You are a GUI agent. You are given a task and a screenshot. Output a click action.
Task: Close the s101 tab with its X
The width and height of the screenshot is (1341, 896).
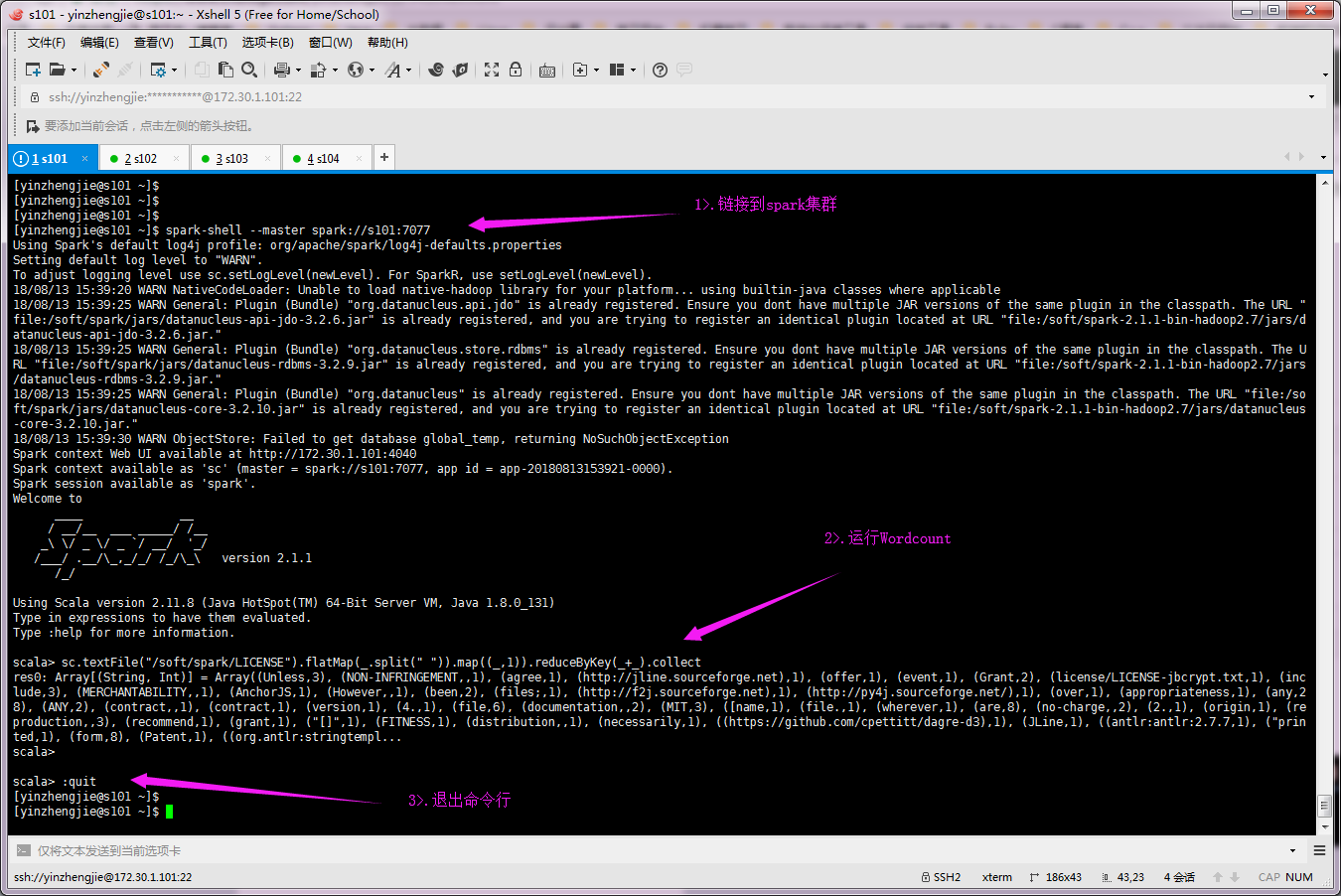85,158
